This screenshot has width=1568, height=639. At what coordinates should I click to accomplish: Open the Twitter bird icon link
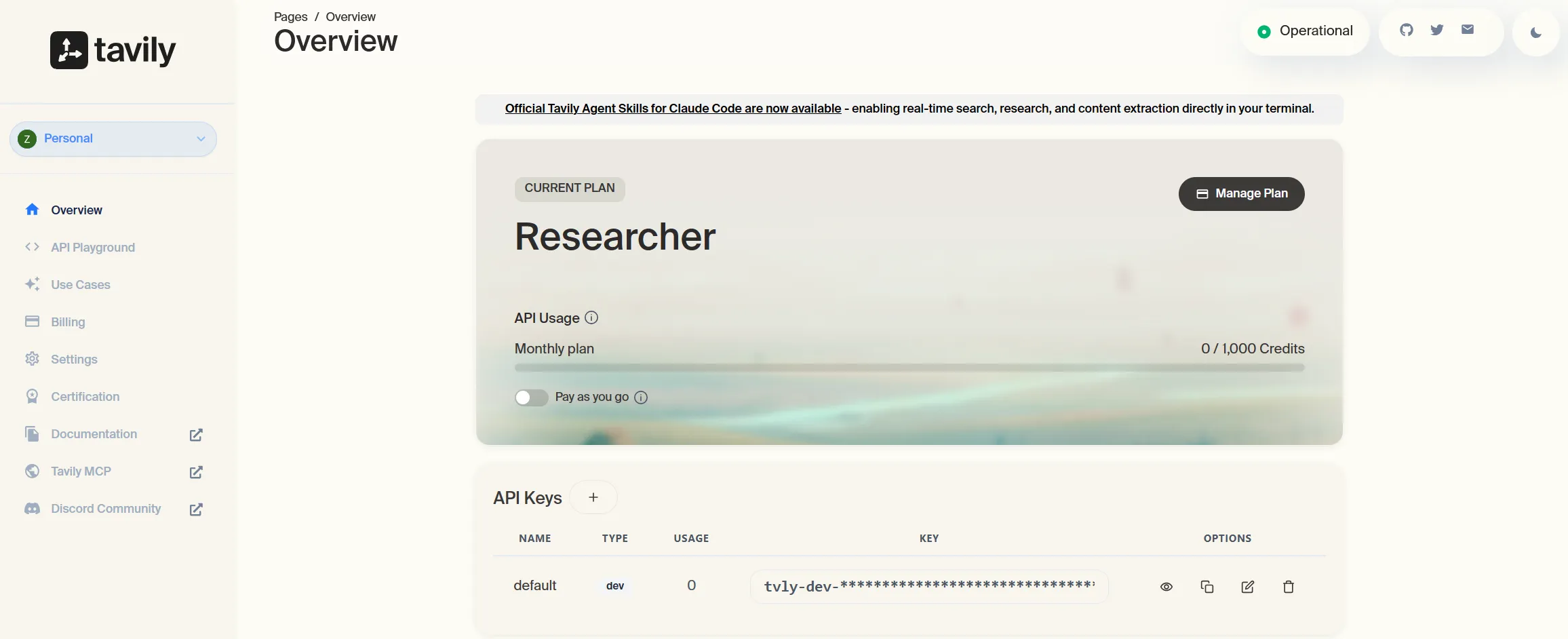click(1437, 30)
